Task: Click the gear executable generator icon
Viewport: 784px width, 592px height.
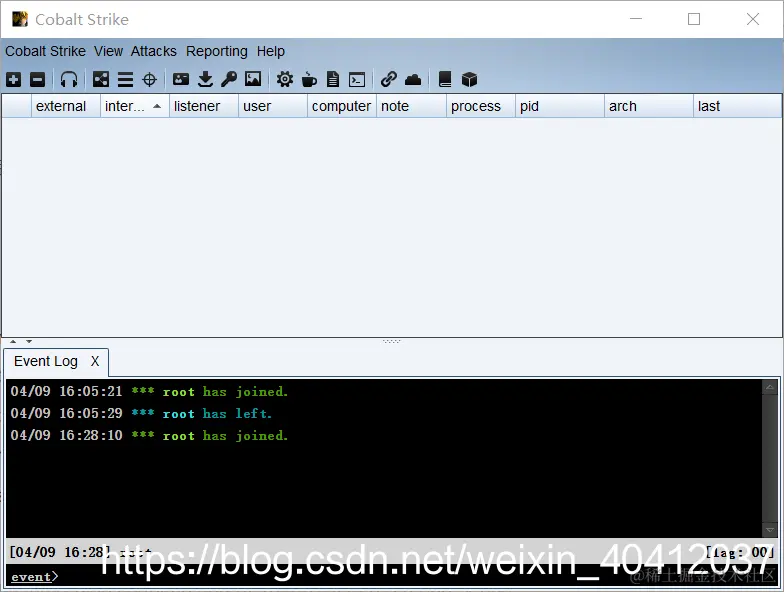Action: pos(285,80)
